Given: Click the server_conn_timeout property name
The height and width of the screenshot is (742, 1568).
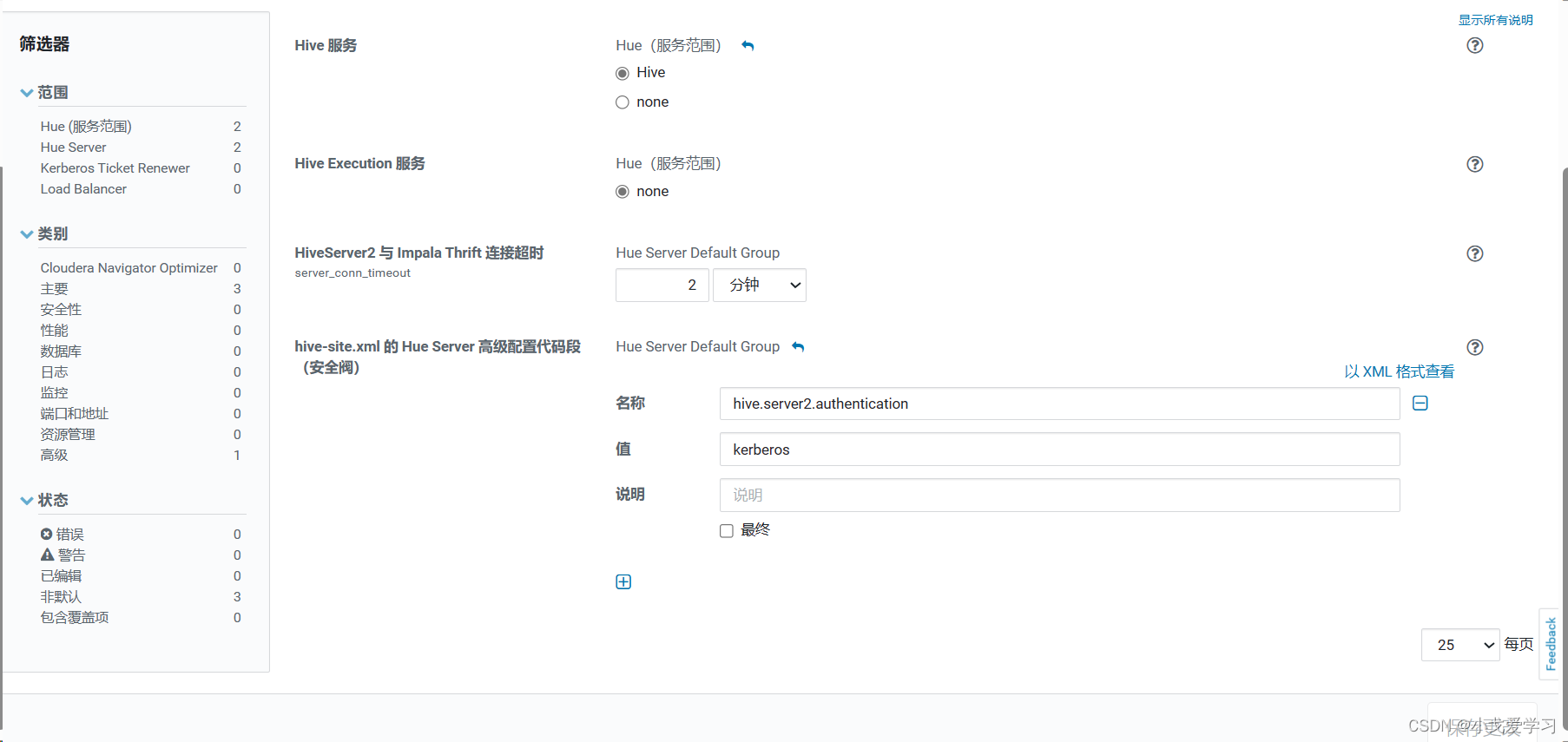Looking at the screenshot, I should click(x=352, y=273).
